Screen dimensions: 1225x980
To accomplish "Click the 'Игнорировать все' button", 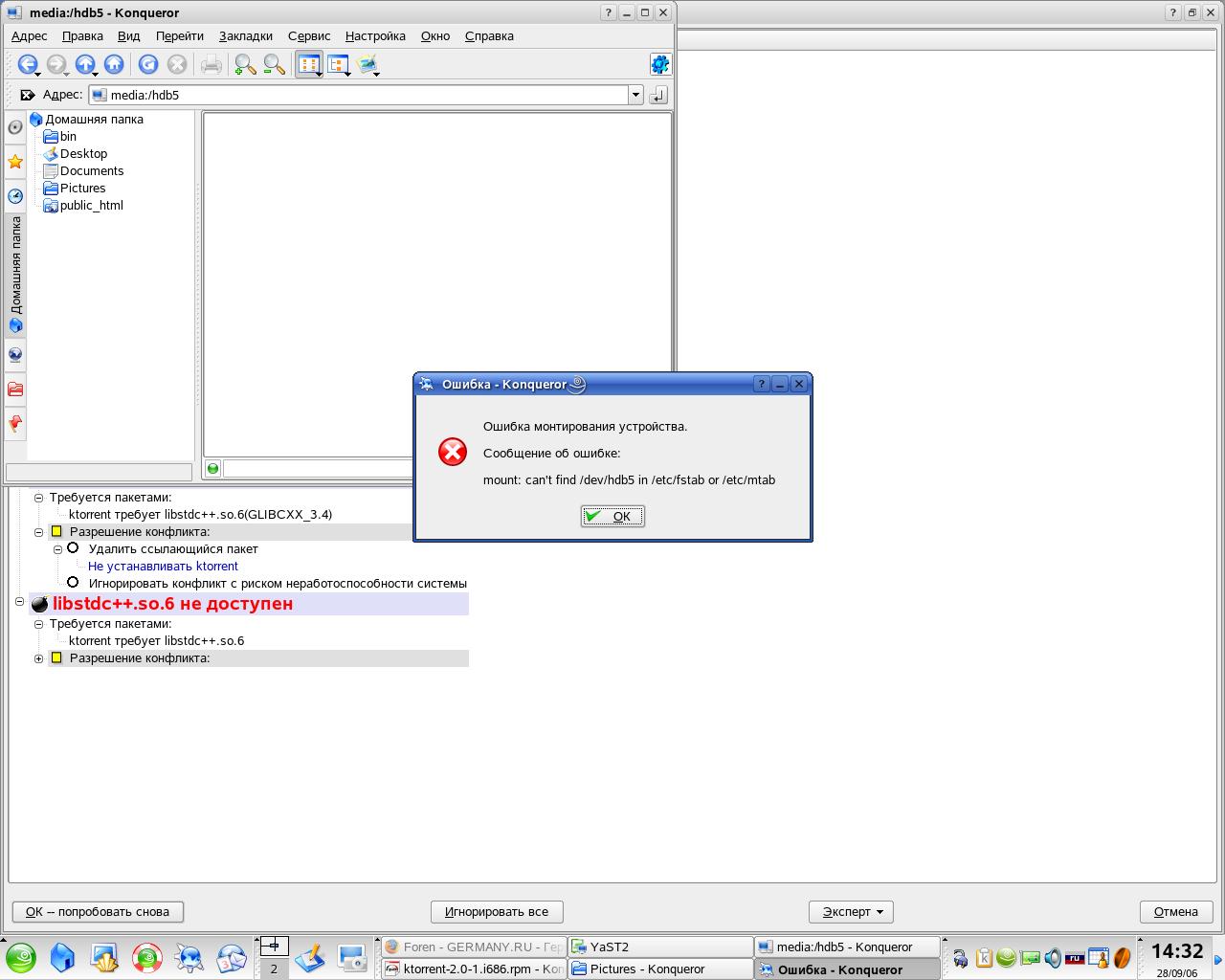I will click(x=496, y=912).
